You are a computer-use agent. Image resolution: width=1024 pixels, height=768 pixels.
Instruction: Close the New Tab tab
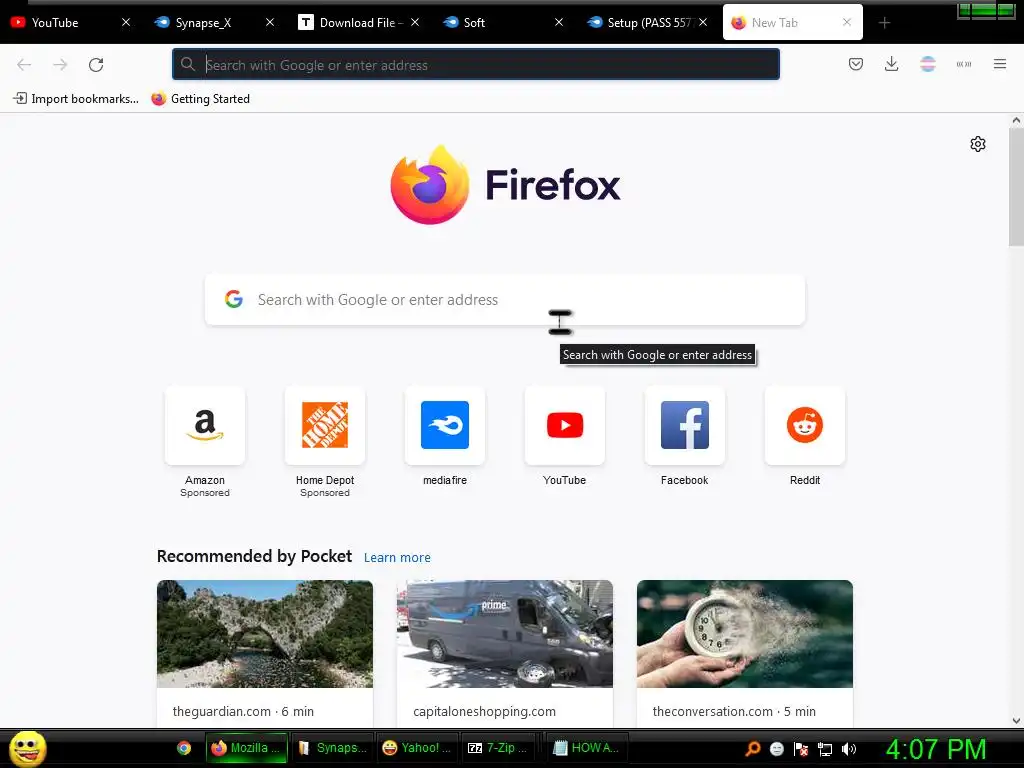tap(846, 22)
